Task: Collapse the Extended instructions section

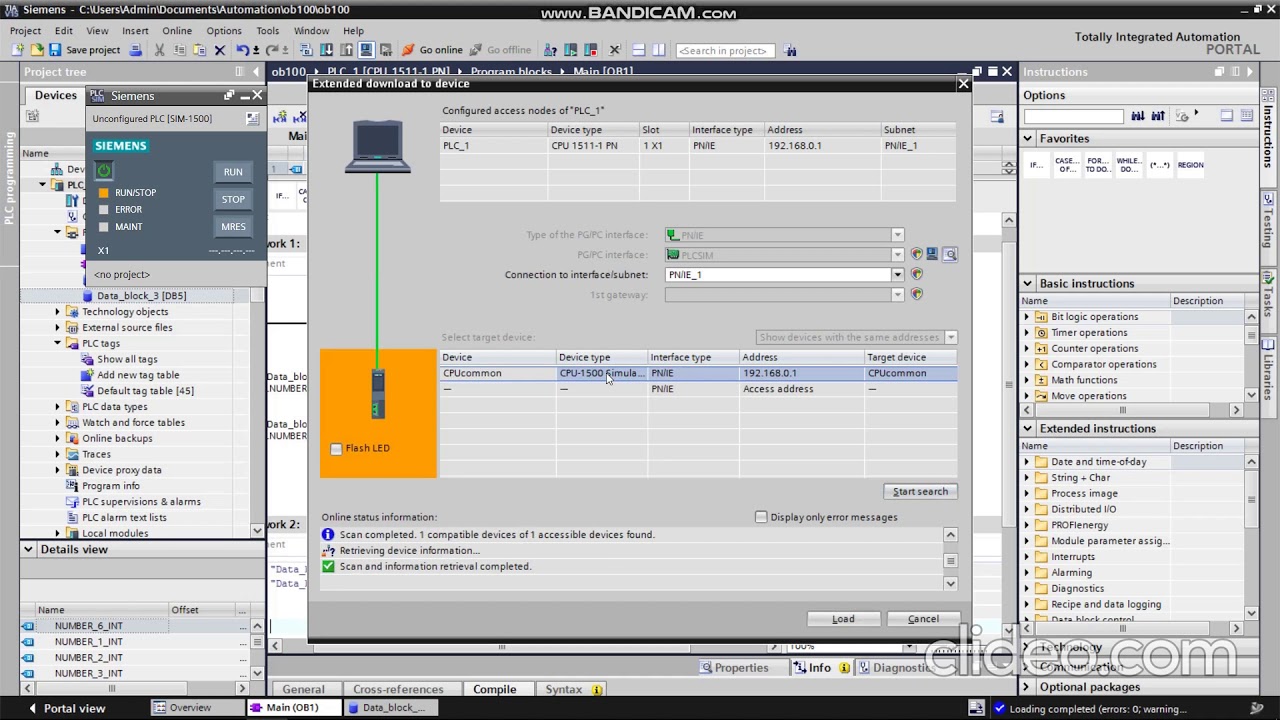Action: click(1027, 428)
